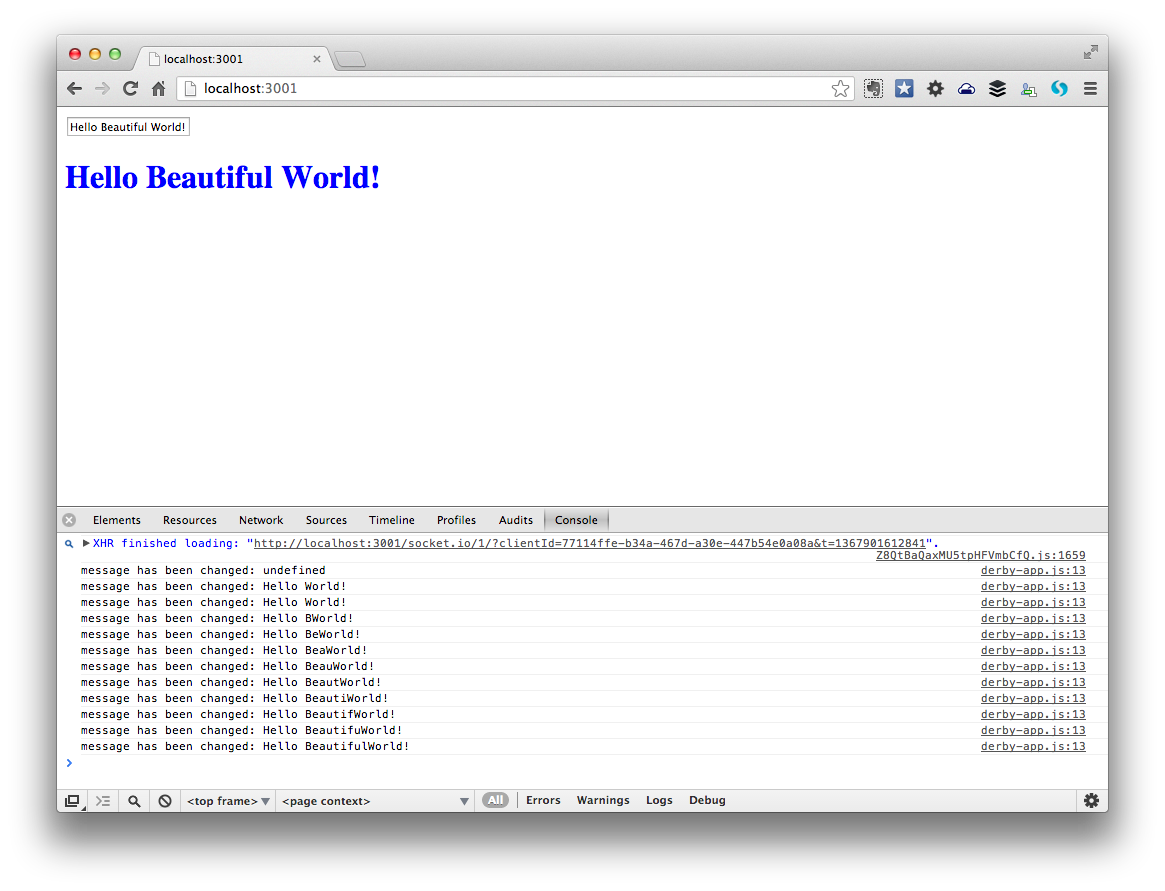Click the stacked-layers extension icon

997,88
